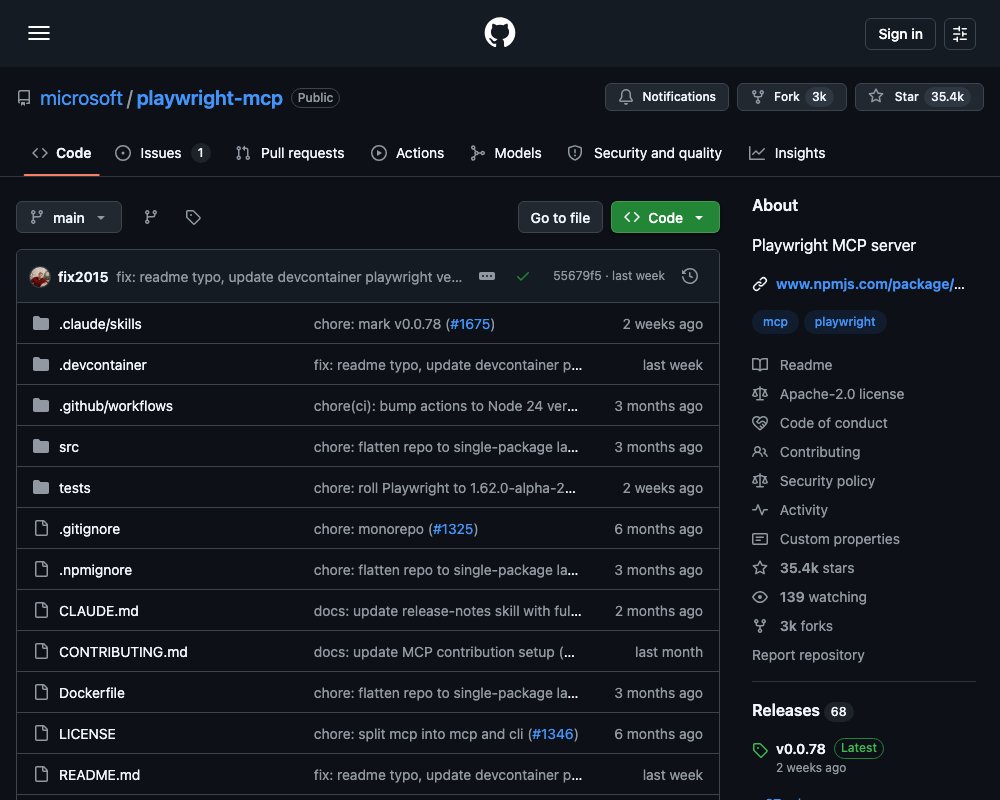Open the CLAUDE.md file
This screenshot has width=1000, height=800.
pyautogui.click(x=98, y=611)
